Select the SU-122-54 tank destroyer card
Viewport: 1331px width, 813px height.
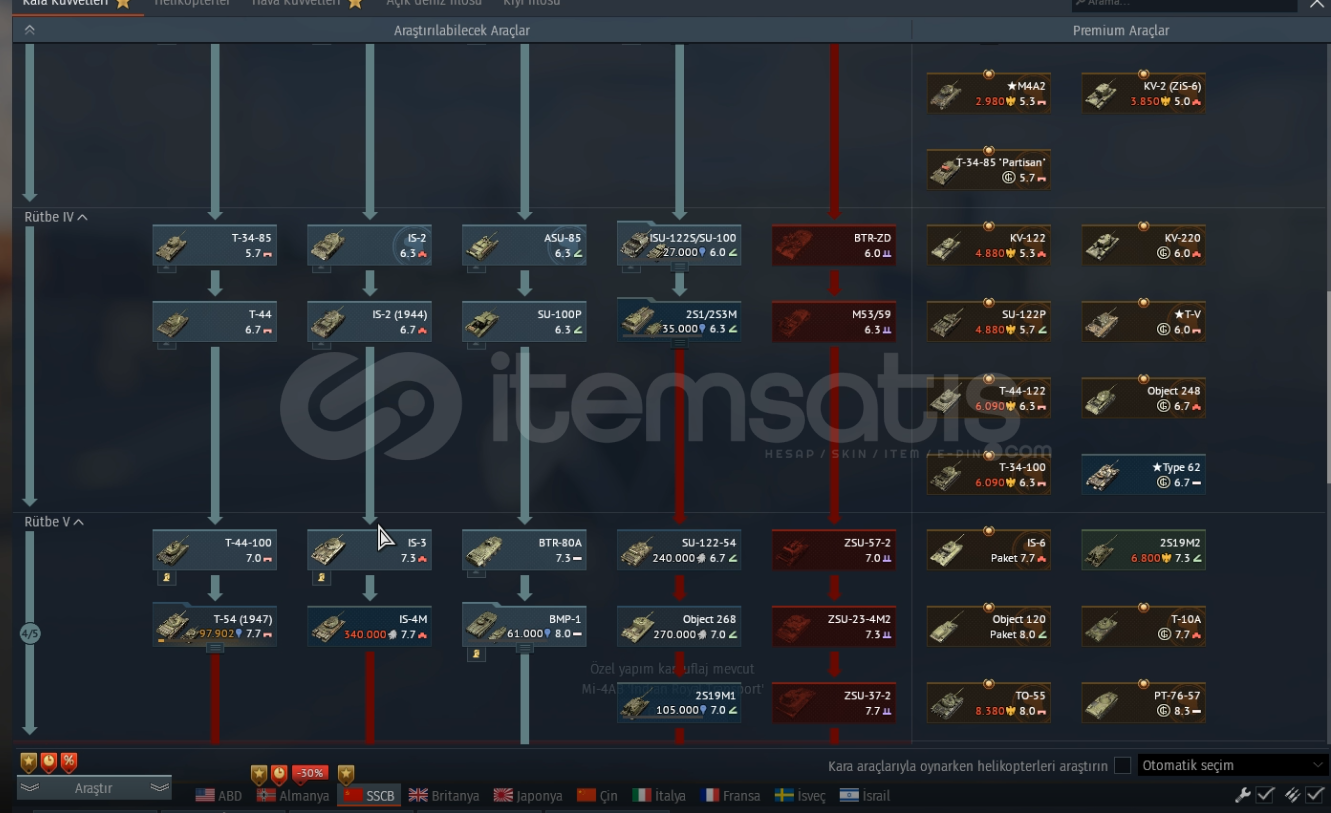[679, 550]
